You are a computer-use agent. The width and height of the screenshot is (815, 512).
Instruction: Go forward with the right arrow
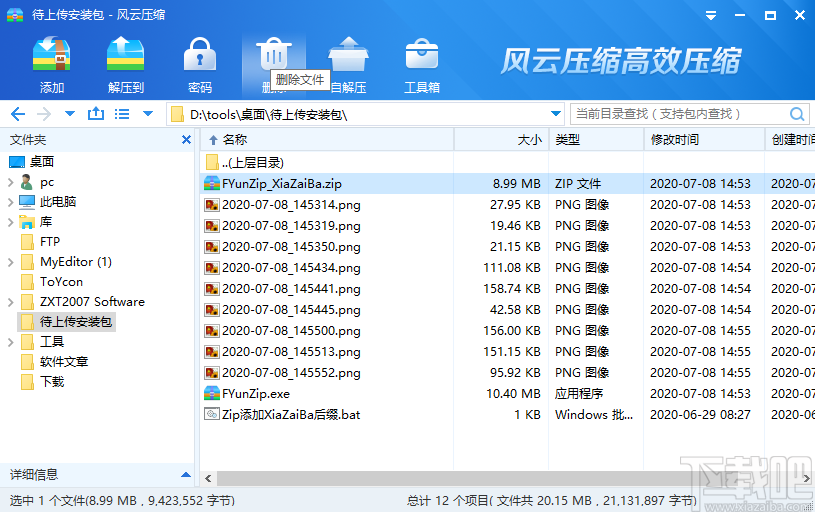(44, 114)
